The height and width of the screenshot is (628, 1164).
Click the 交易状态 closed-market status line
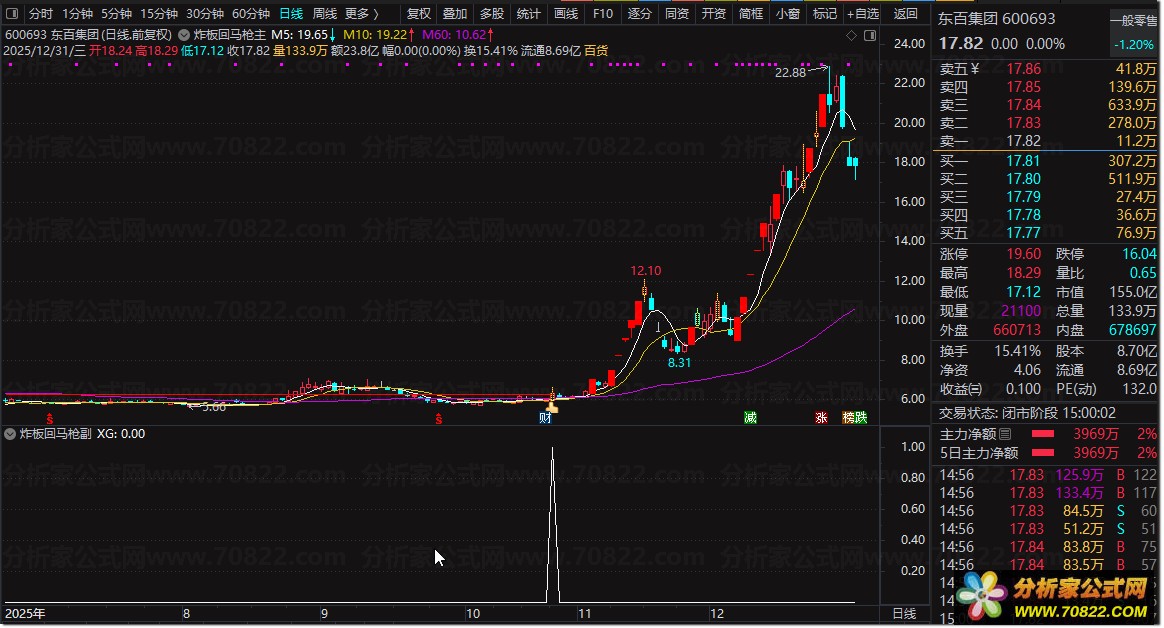coord(1027,413)
